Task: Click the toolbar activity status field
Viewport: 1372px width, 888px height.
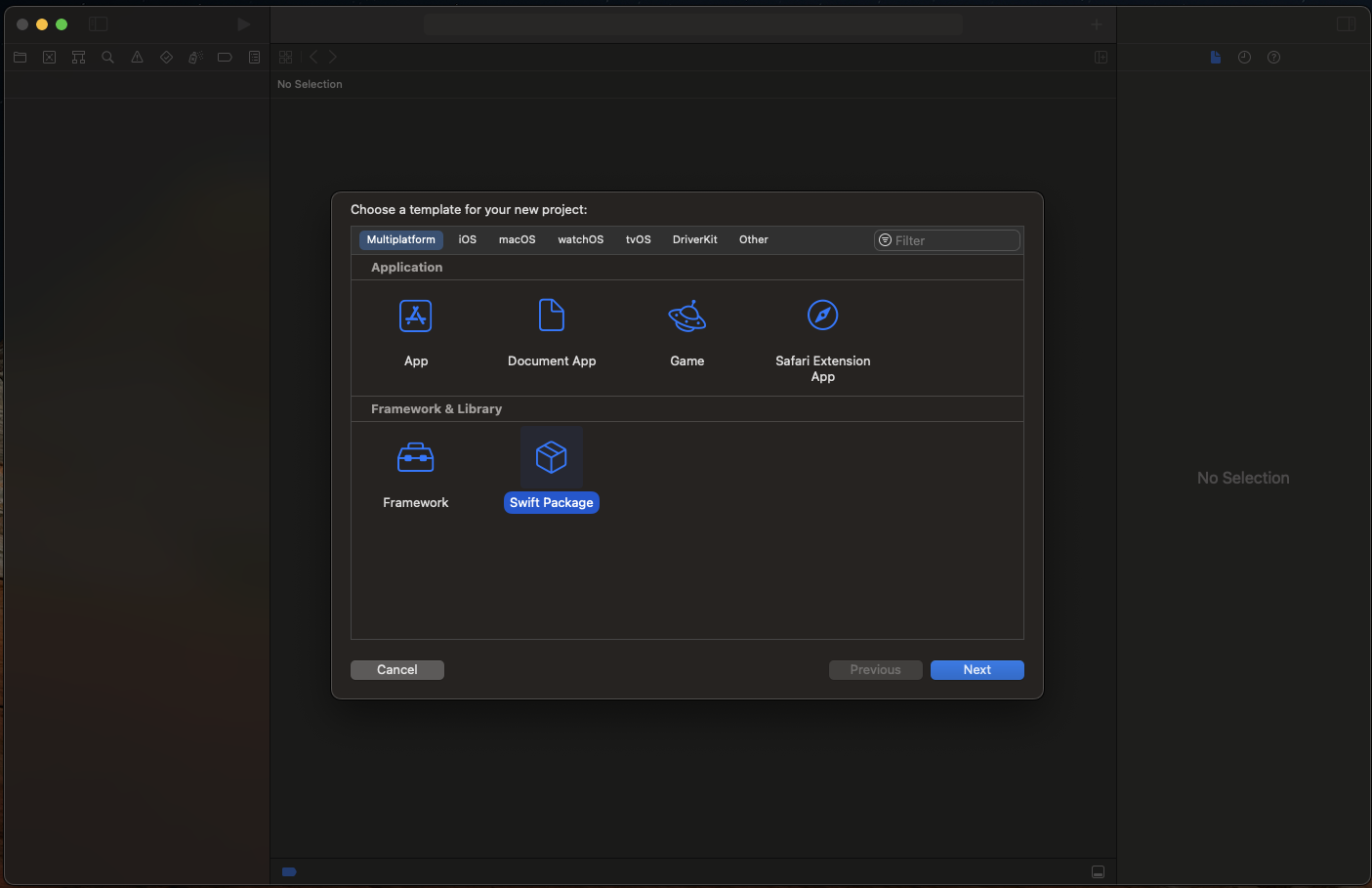Action: pos(693,24)
